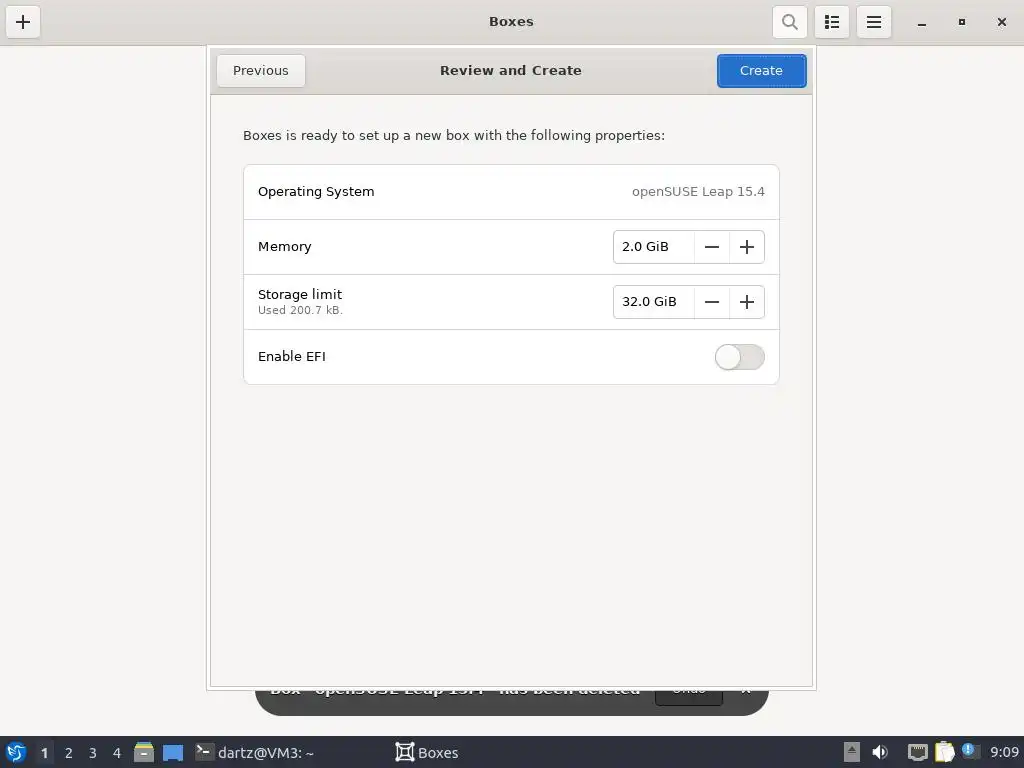Switch to workspace 4

(x=117, y=753)
